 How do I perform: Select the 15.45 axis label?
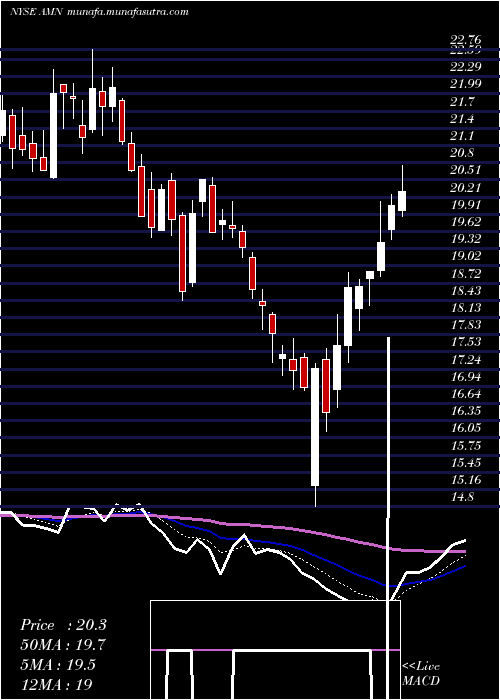point(466,462)
